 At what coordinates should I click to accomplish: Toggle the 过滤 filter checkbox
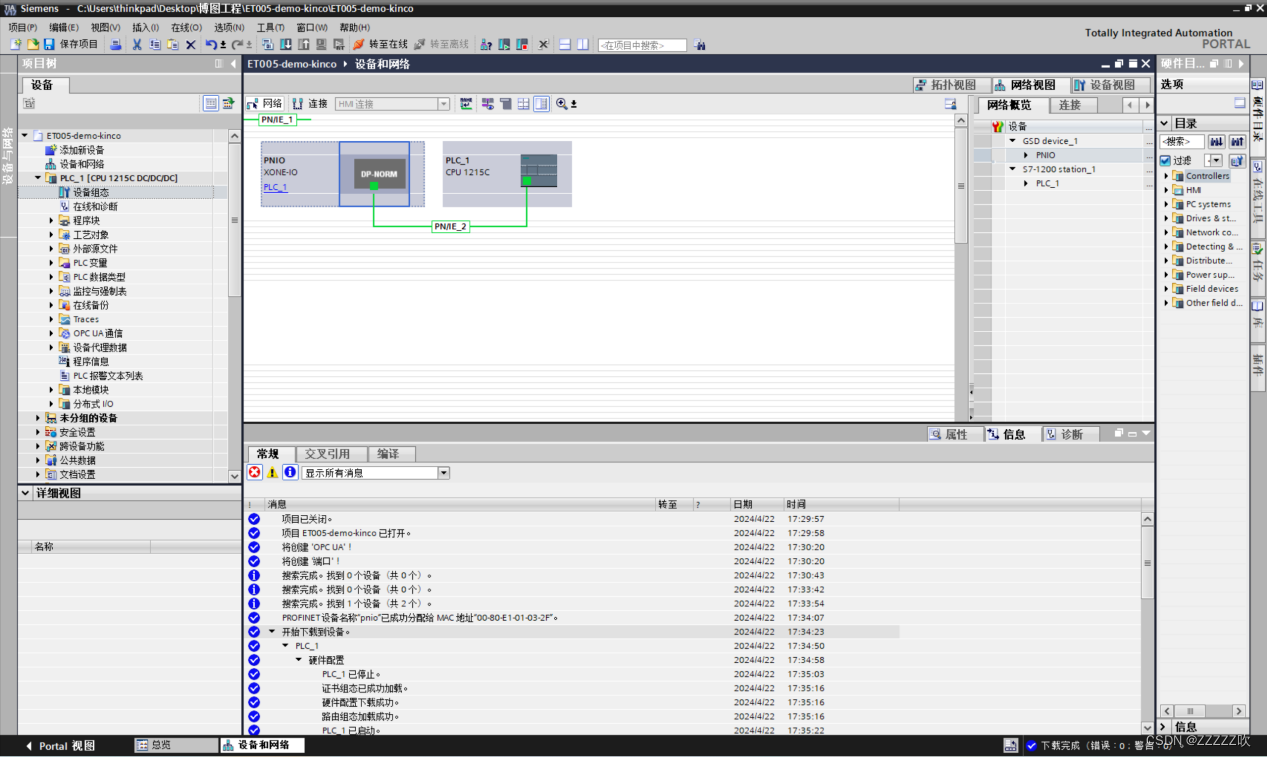1165,160
